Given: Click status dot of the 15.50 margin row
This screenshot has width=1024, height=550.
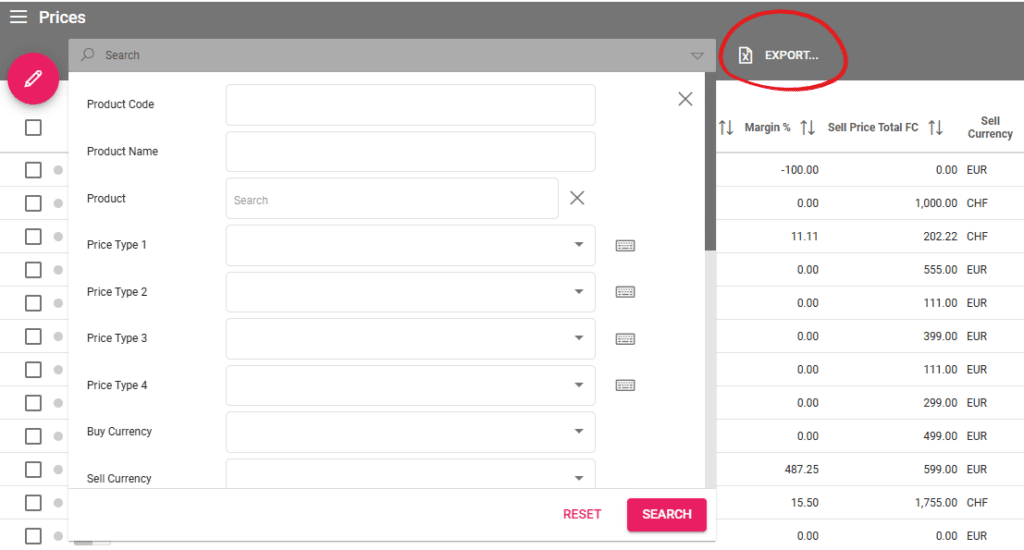Looking at the screenshot, I should (x=58, y=503).
